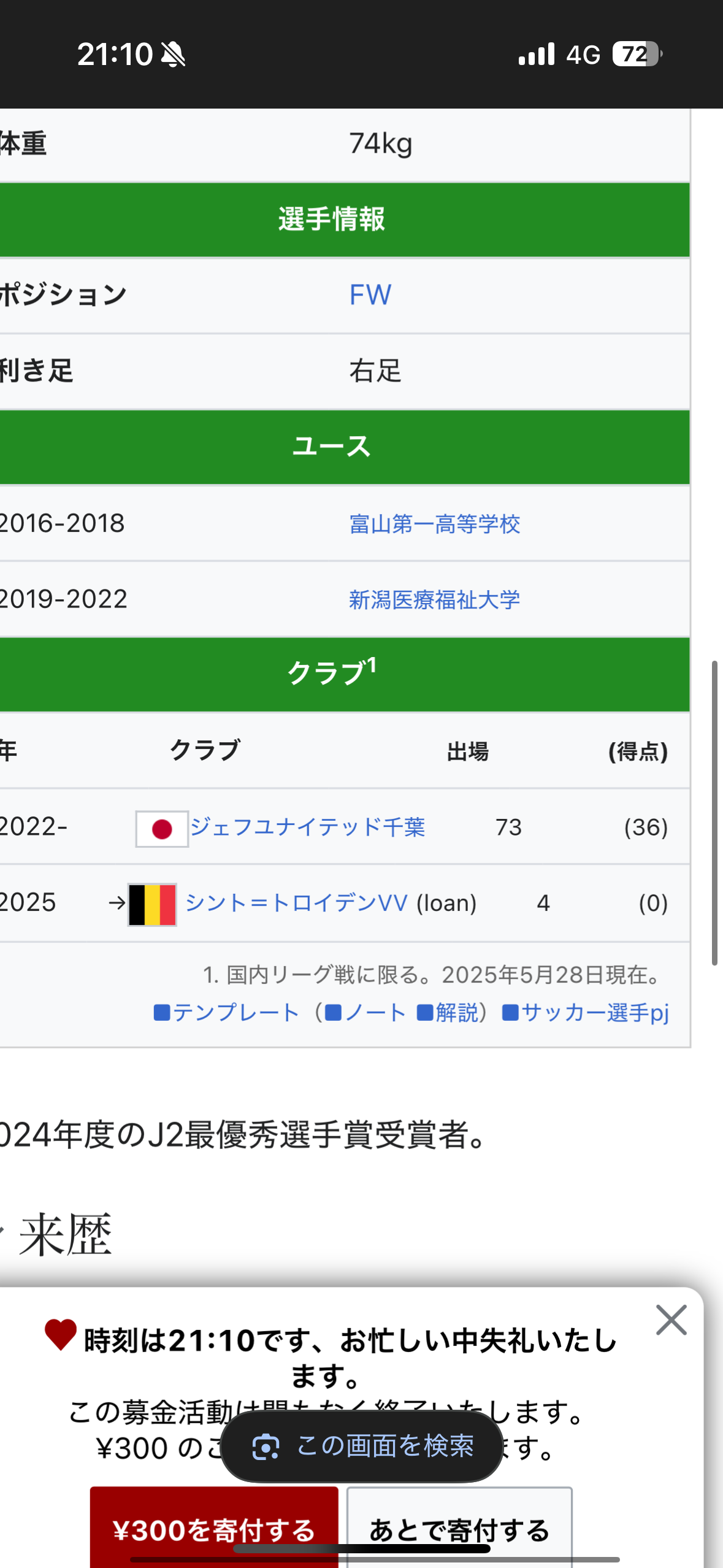Viewport: 723px width, 1568px height.
Task: Tap the cellular signal bars icon
Action: click(536, 54)
